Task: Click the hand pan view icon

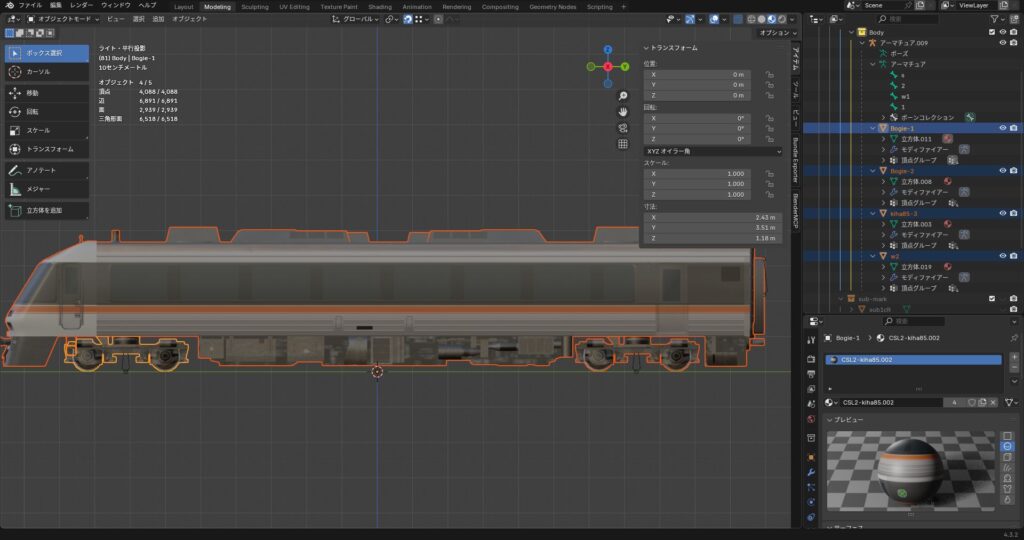Action: coord(622,112)
